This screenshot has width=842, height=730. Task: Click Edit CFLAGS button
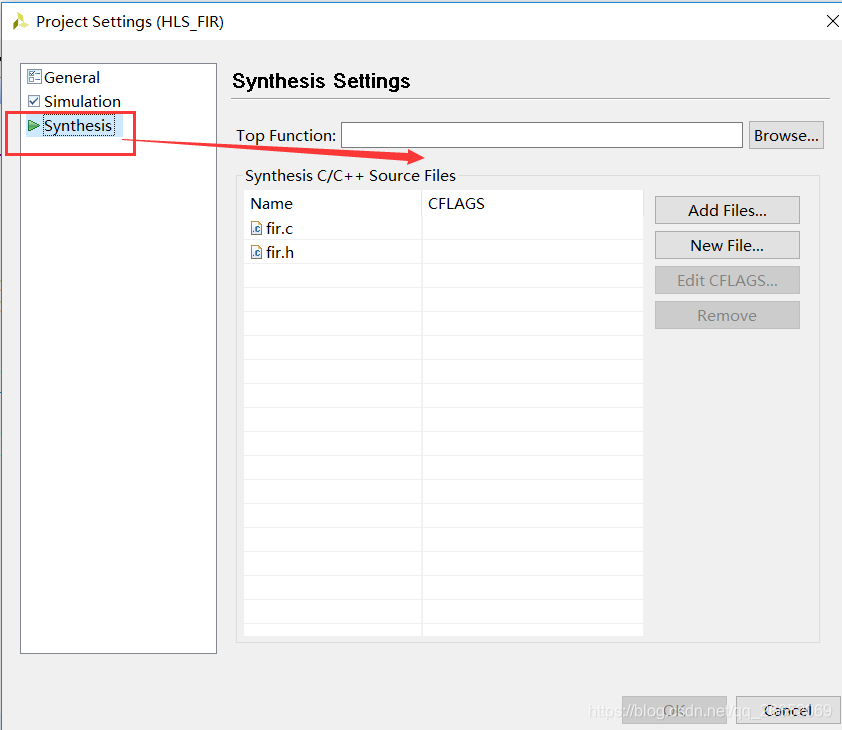(727, 280)
